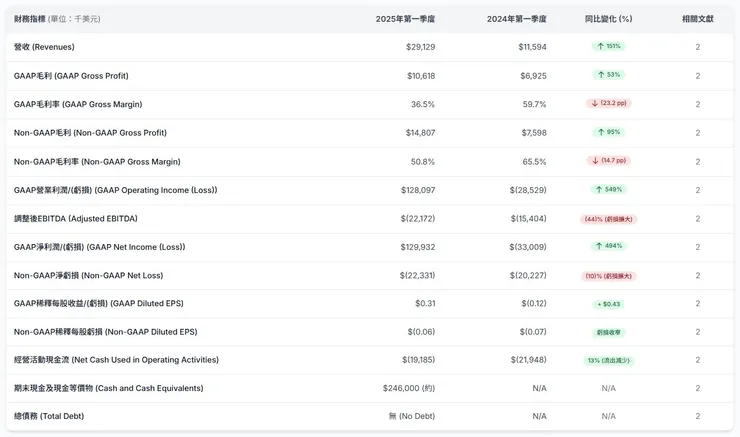This screenshot has height=437, width=740.
Task: Click the 財務指標 column header
Action: click(x=57, y=19)
